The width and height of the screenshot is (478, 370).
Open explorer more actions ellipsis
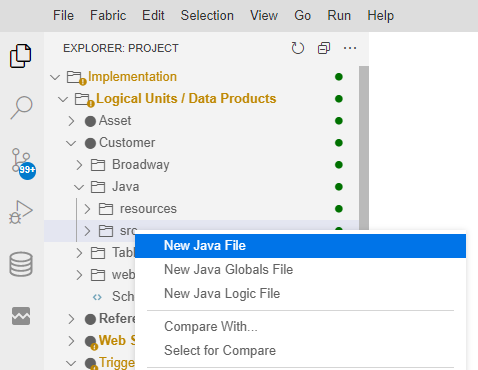click(350, 48)
